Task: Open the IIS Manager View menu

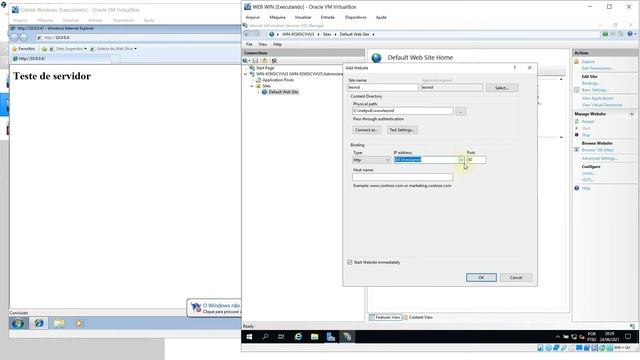Action: pos(262,44)
